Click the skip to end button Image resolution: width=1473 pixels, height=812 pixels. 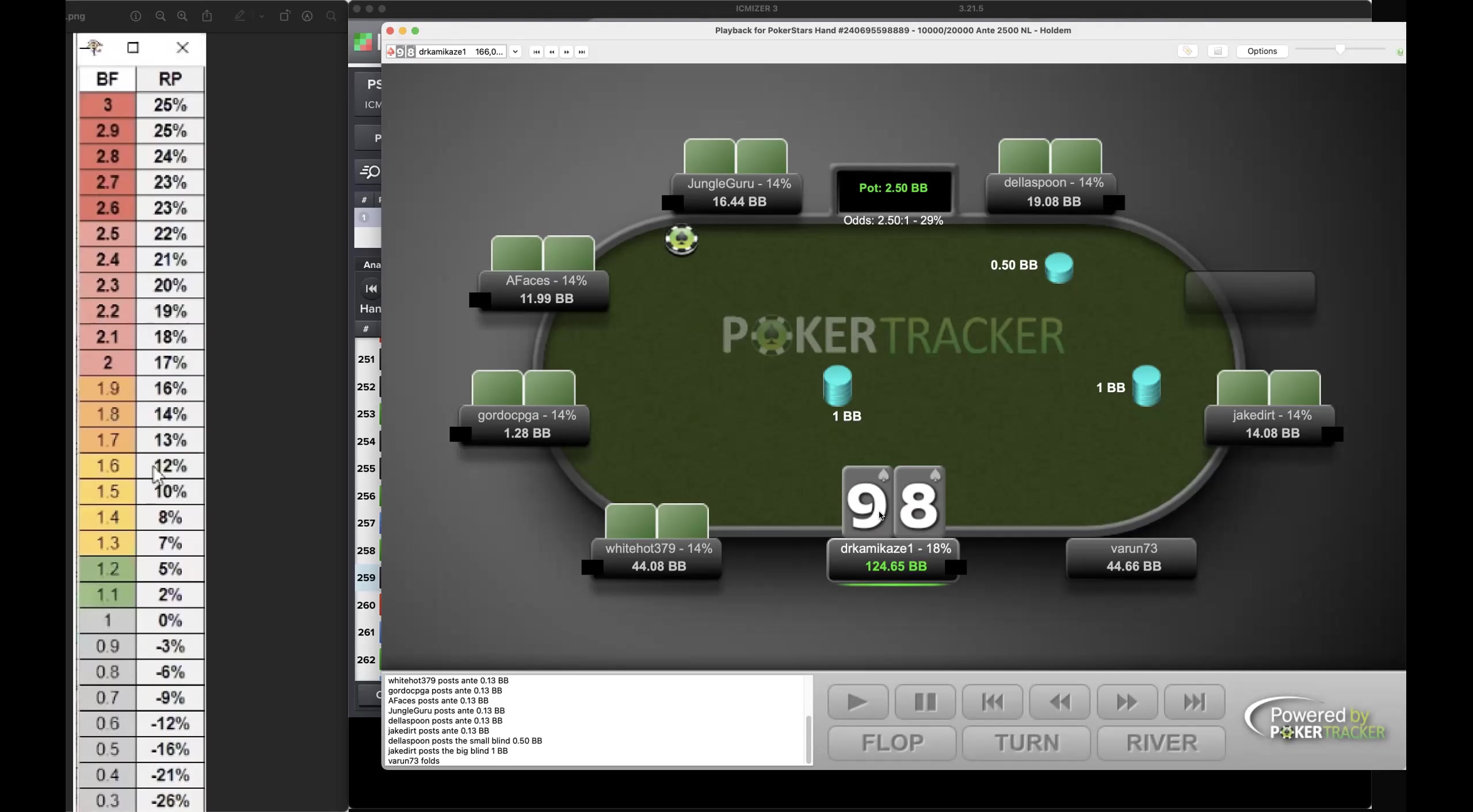point(1195,702)
